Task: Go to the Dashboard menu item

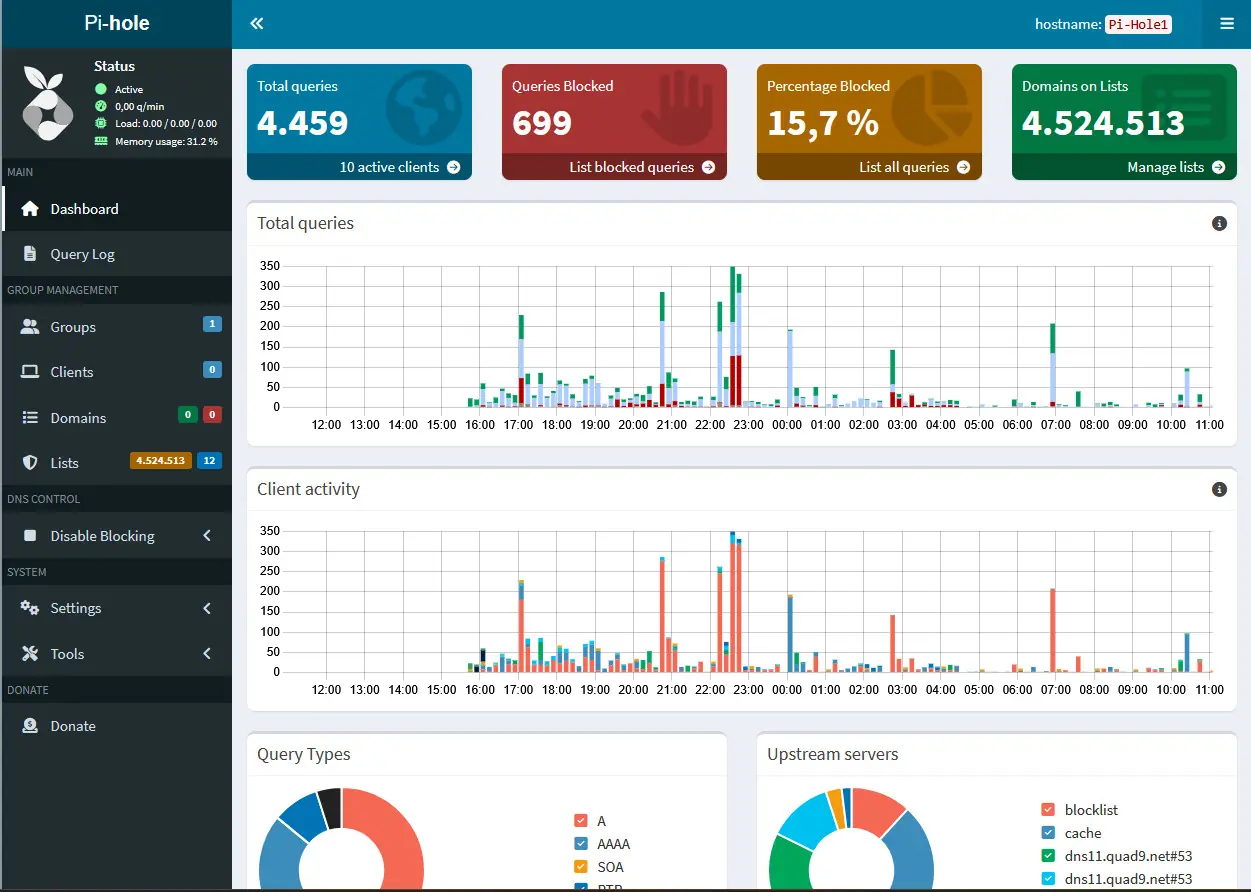Action: [117, 209]
